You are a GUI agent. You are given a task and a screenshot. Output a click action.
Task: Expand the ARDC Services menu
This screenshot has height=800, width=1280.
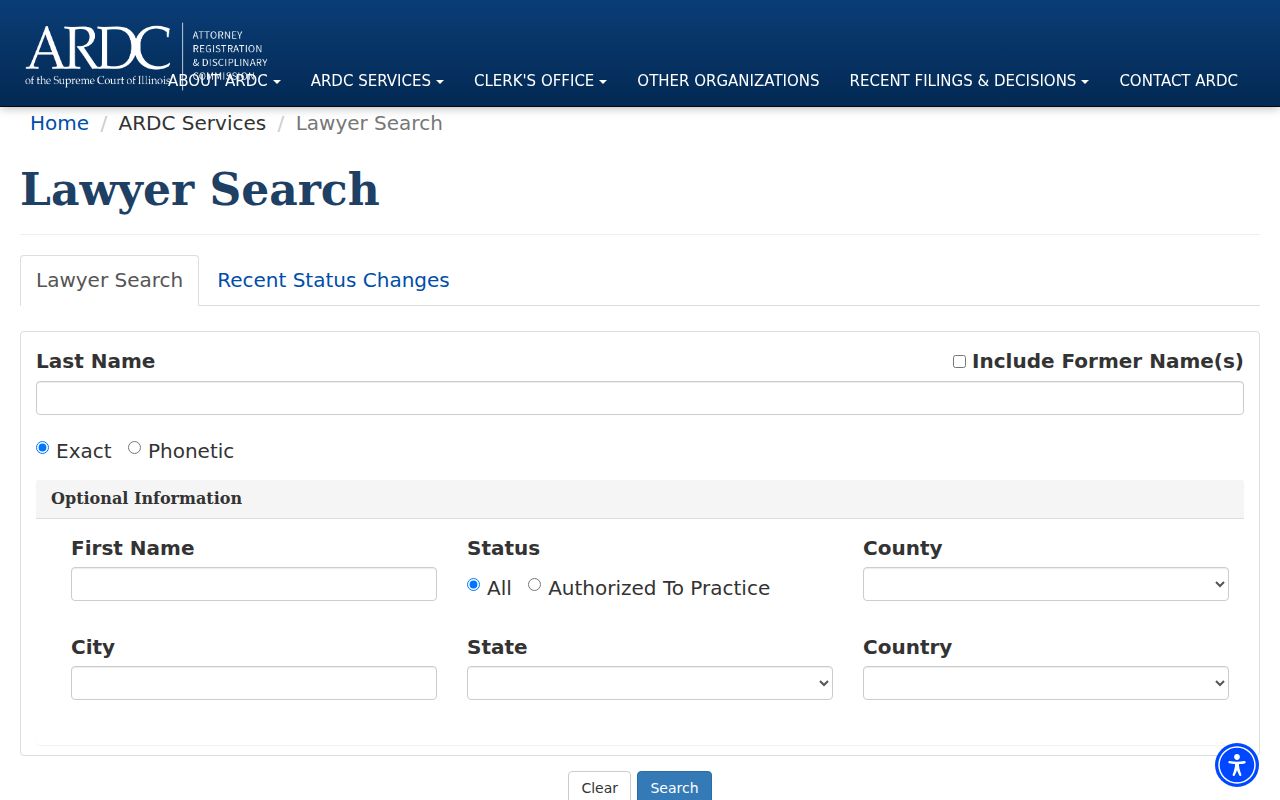tap(377, 81)
